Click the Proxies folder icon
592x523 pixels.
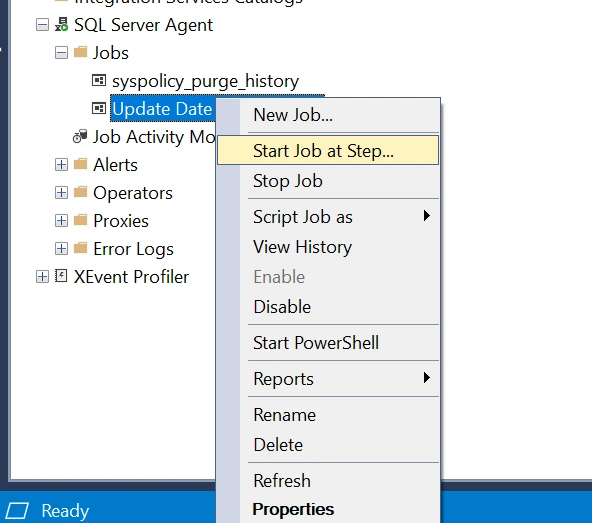(x=80, y=220)
